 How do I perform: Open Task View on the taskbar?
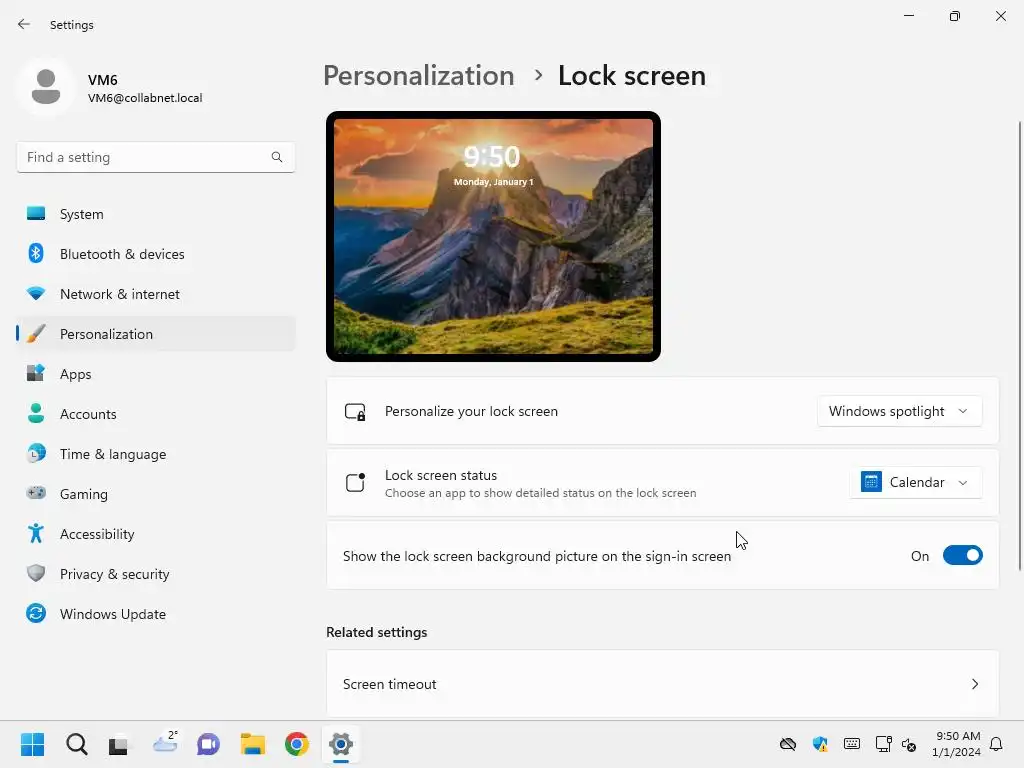tap(119, 744)
